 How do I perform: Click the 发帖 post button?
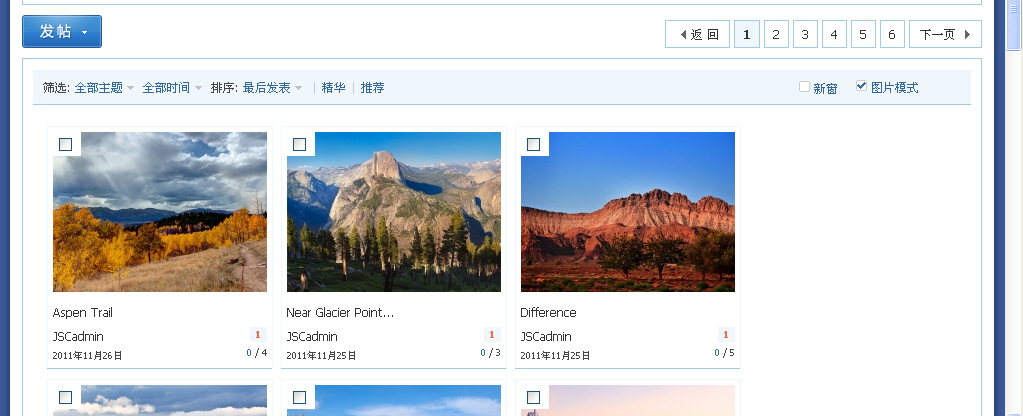click(62, 31)
